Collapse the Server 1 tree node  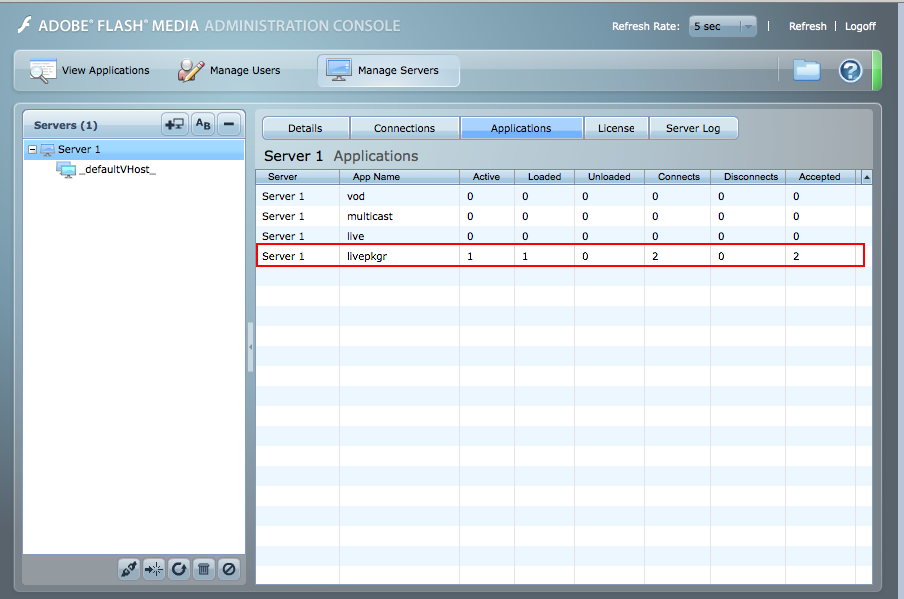point(33,149)
